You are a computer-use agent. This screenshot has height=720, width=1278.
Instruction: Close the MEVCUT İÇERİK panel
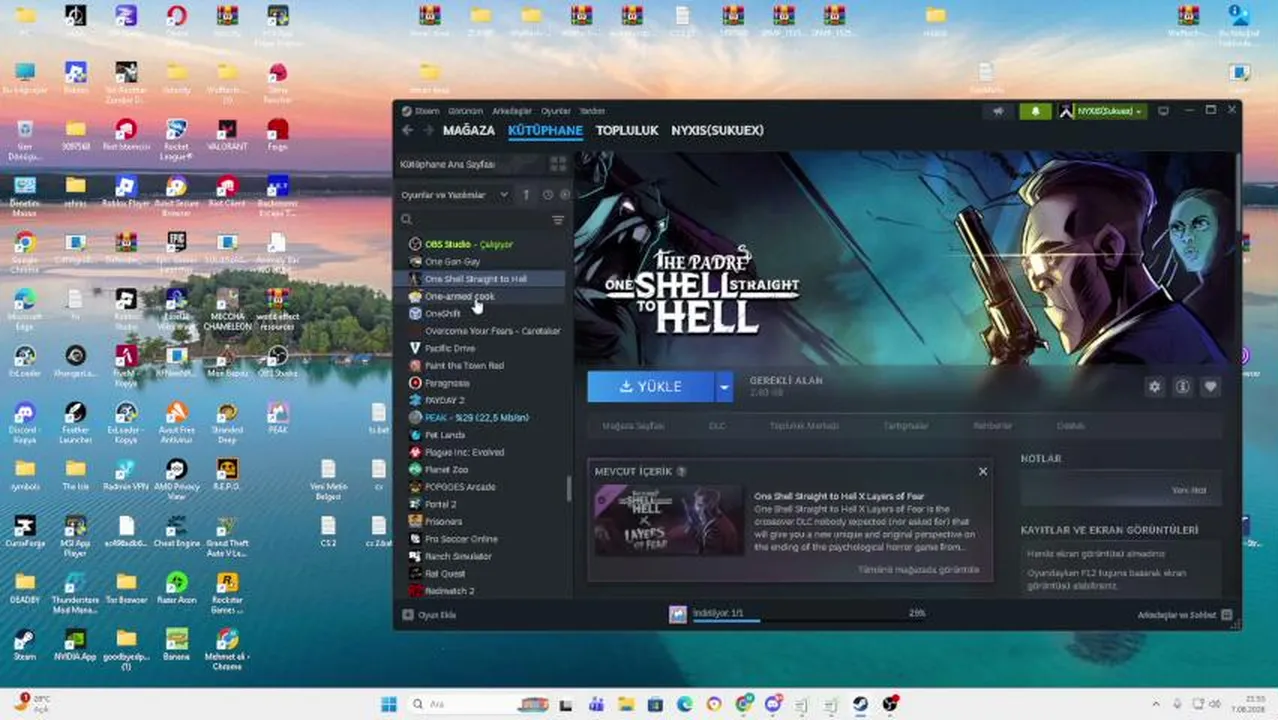(x=983, y=471)
